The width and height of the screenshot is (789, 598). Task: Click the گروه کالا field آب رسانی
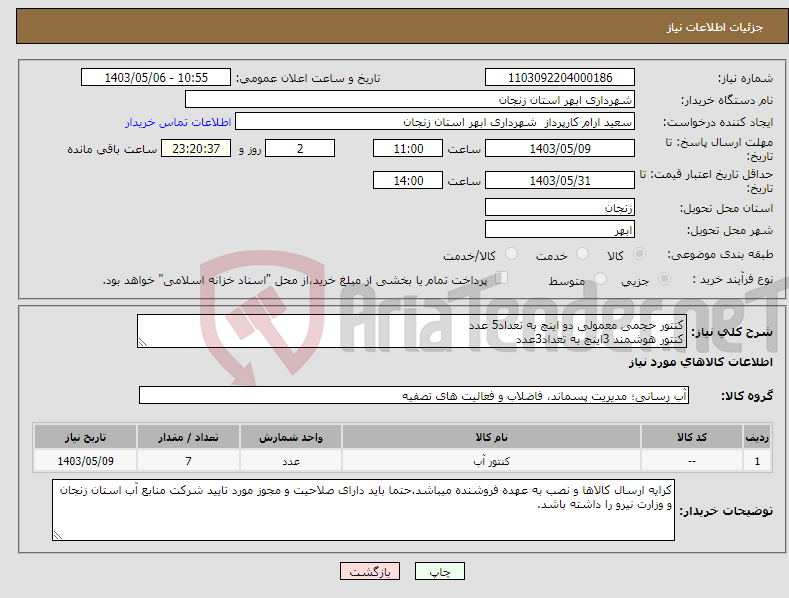414,396
